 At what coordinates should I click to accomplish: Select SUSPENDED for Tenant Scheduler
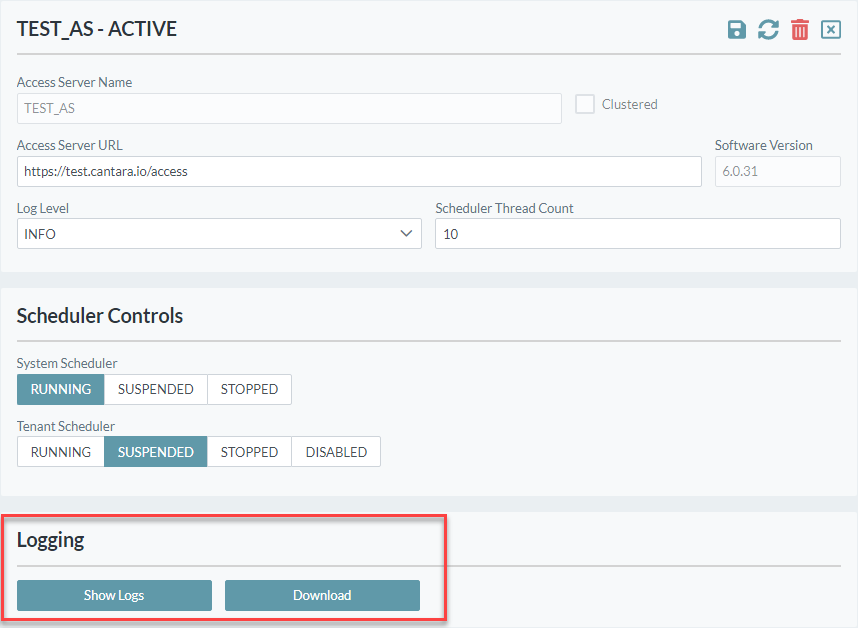155,452
